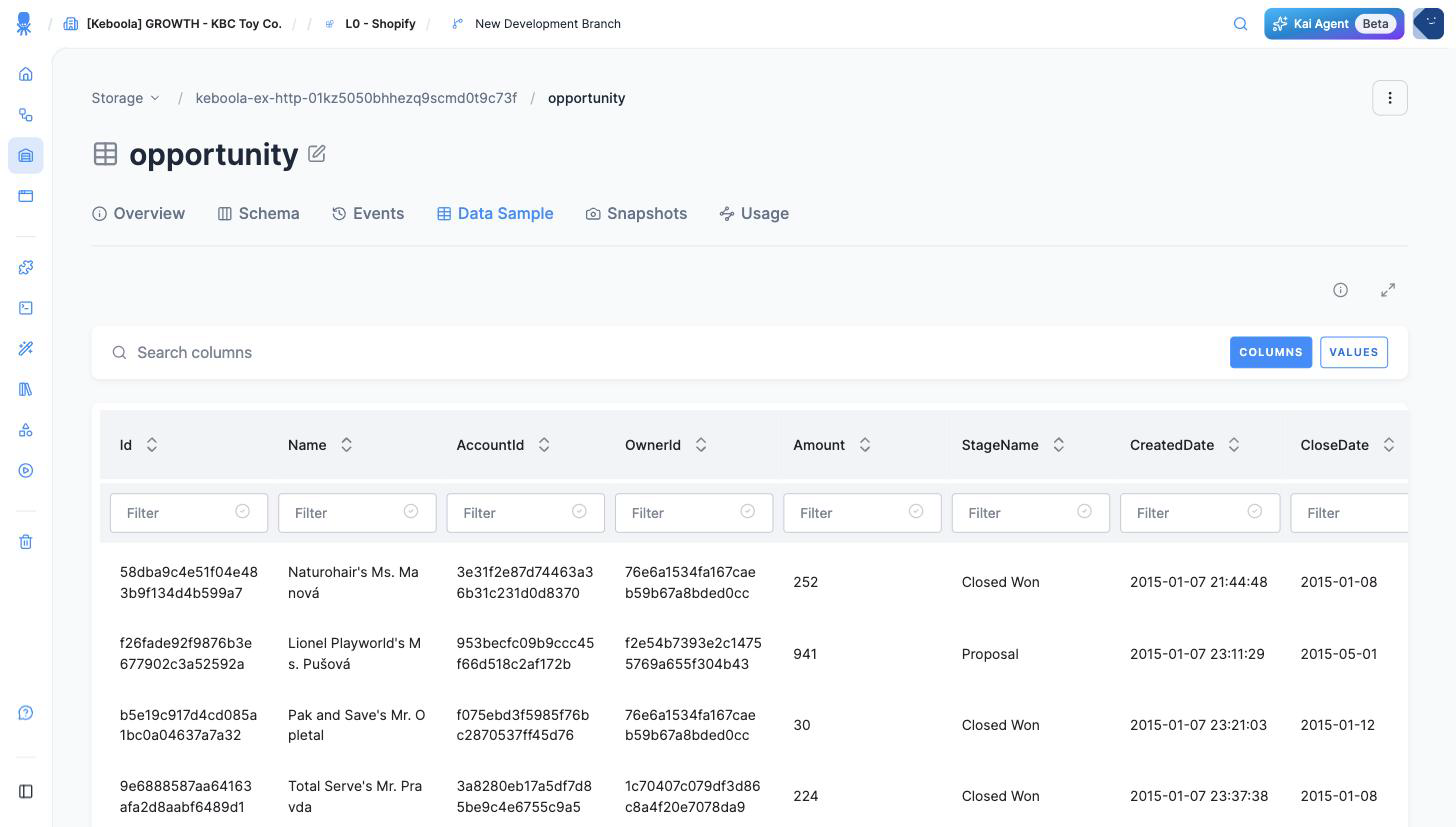
Task: Open the Transformations wand icon in sidebar
Action: click(26, 348)
